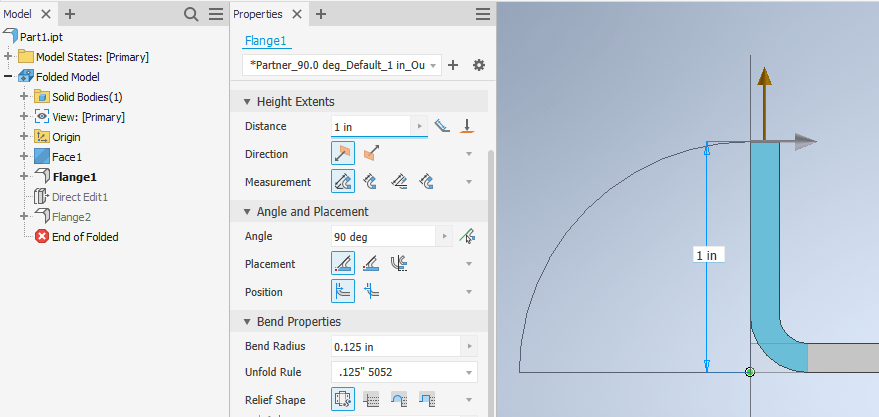Image resolution: width=879 pixels, height=417 pixels.
Task: Collapse the Height Extents section
Action: coord(247,102)
